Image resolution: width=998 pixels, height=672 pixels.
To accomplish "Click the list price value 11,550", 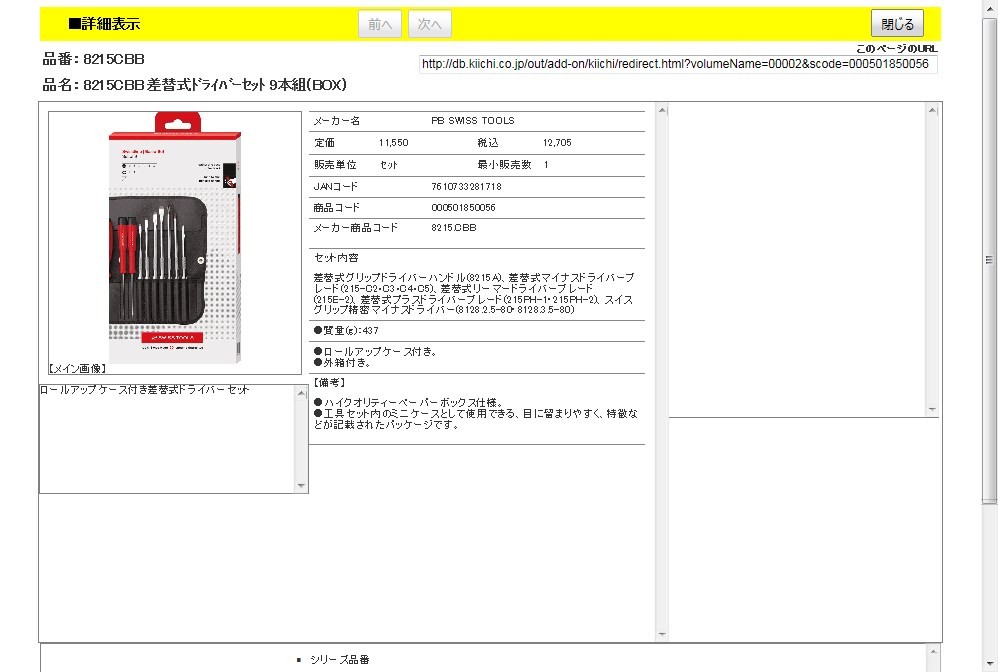I will [x=393, y=143].
